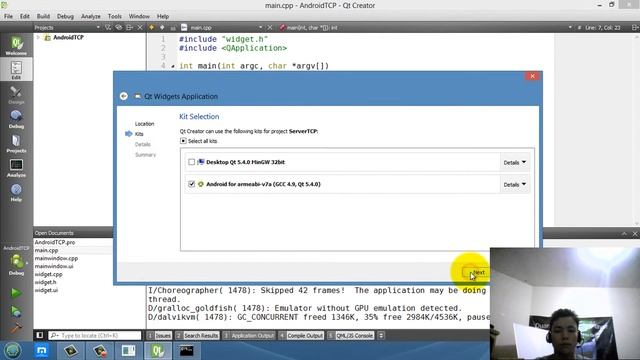Image resolution: width=640 pixels, height=360 pixels.
Task: Split the Projects side pane
Action: pos(129,27)
